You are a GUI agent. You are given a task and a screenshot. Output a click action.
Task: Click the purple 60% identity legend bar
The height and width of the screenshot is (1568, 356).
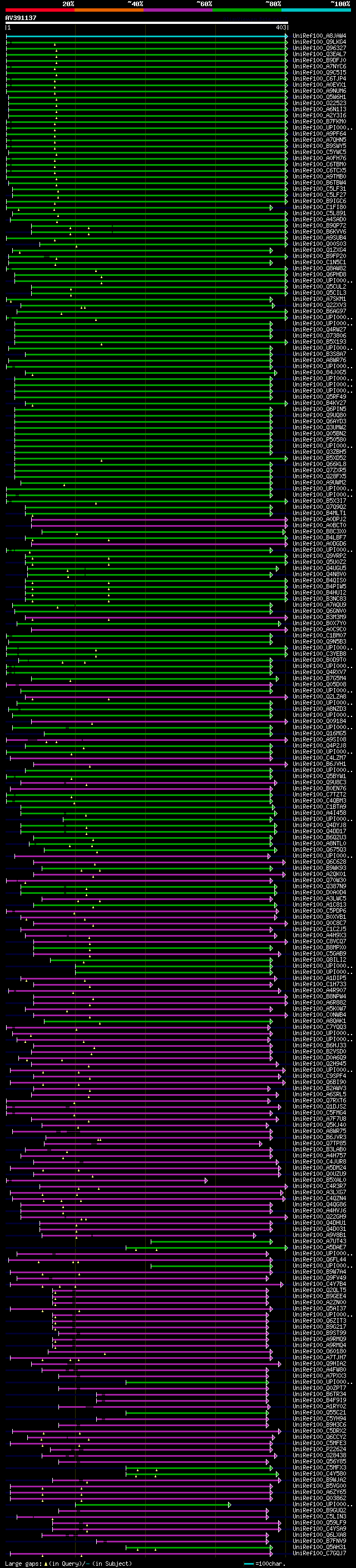(x=177, y=10)
